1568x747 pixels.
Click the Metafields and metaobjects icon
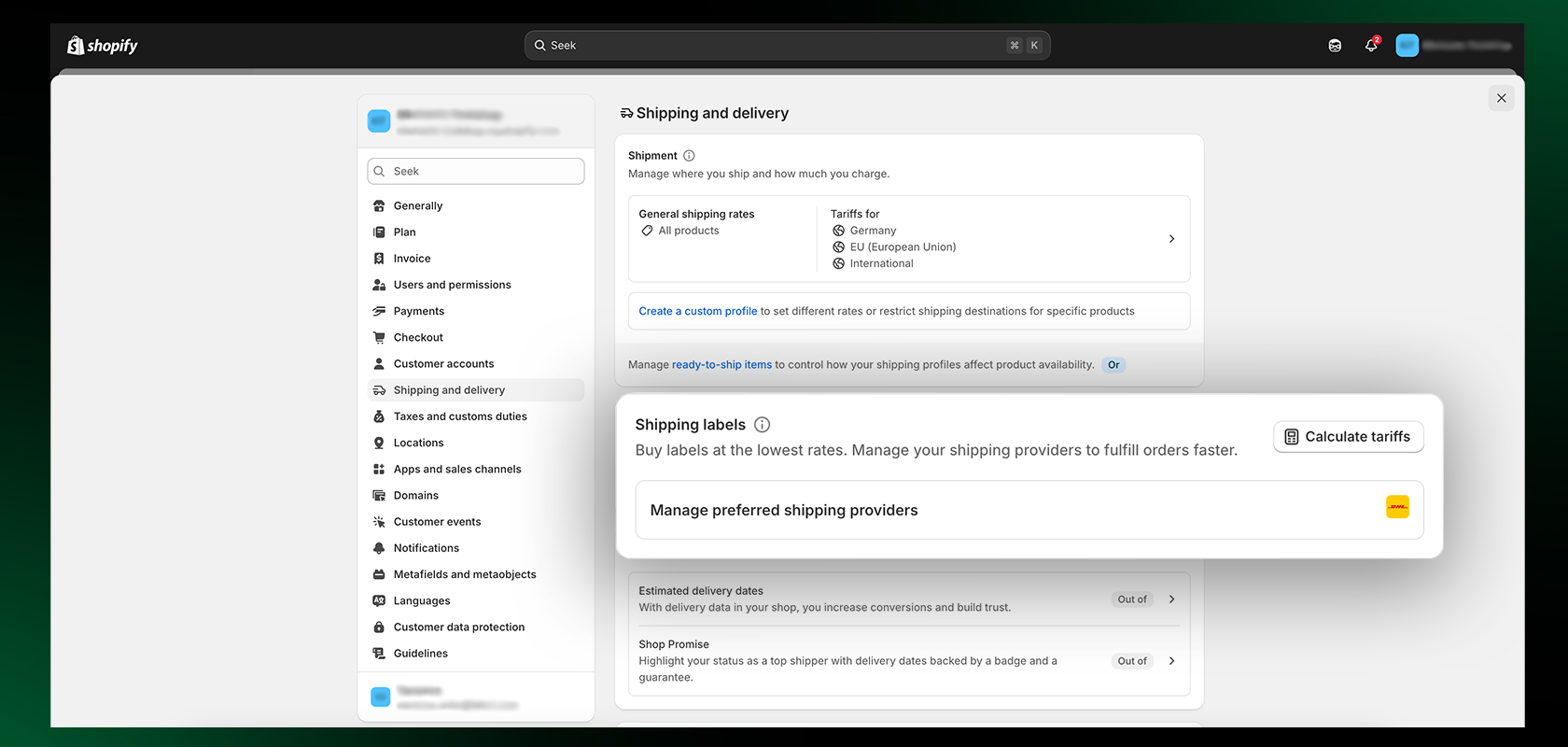379,574
